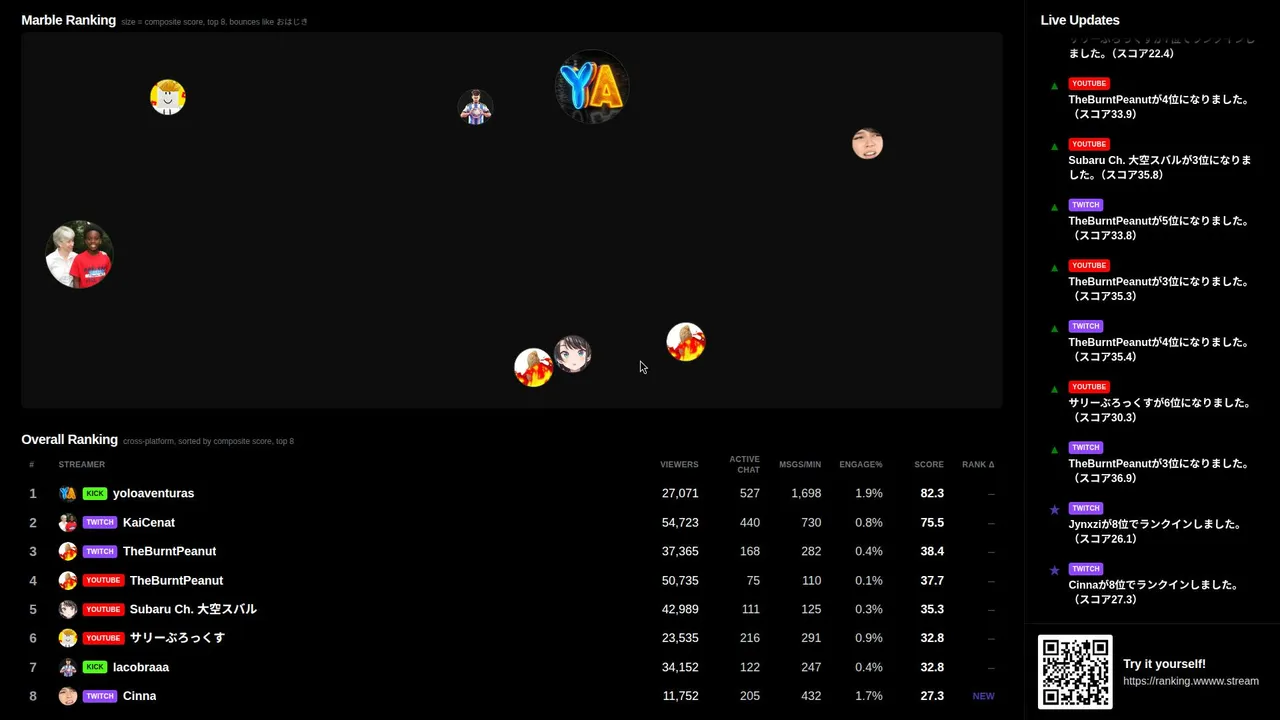Click the ENGAGE% column header
This screenshot has height=720, width=1280.
coord(861,465)
